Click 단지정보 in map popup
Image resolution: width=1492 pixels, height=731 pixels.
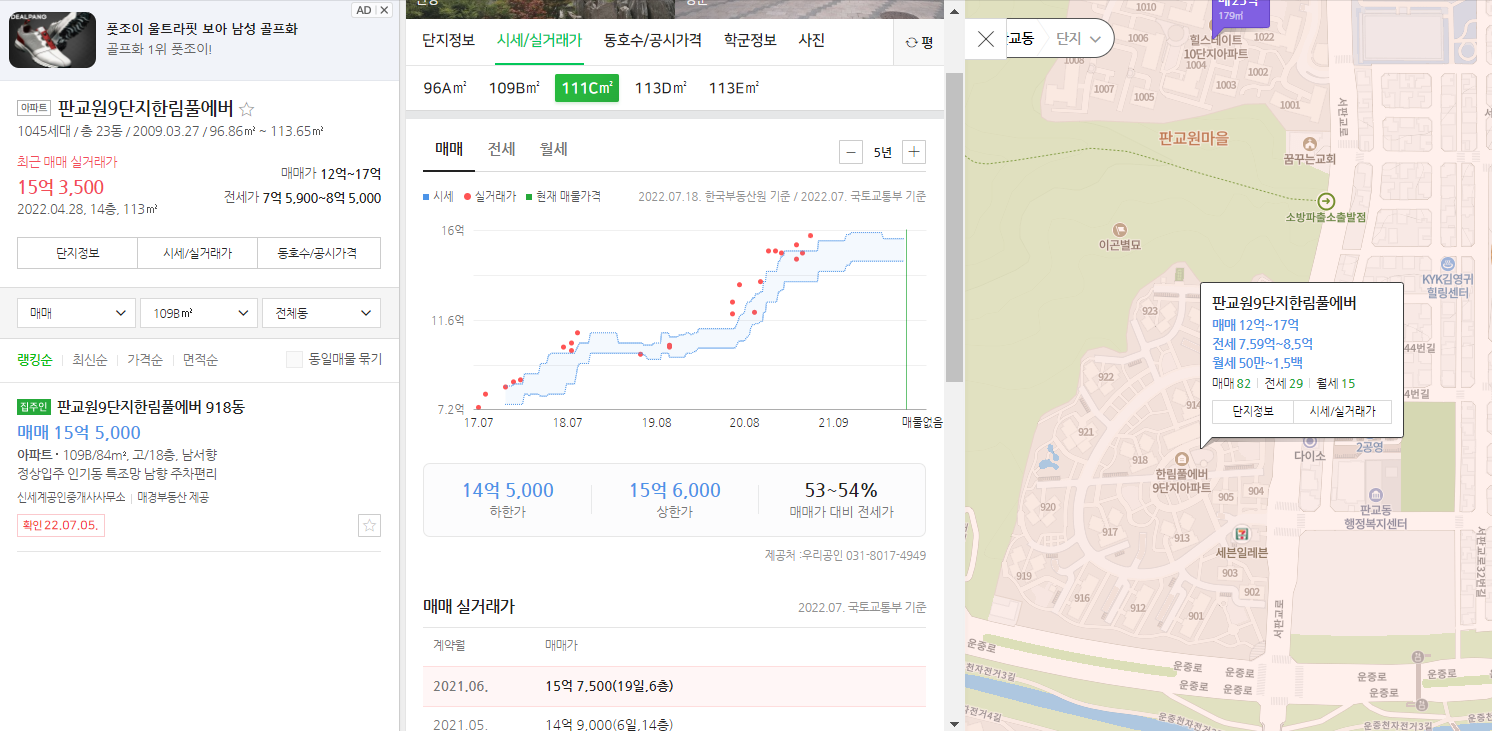click(1252, 412)
